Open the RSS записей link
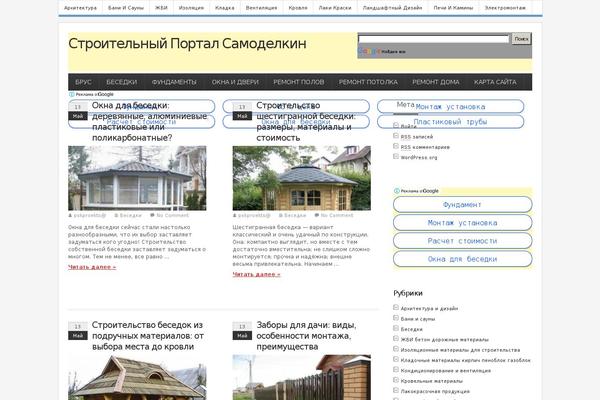600x400 pixels. tap(417, 137)
